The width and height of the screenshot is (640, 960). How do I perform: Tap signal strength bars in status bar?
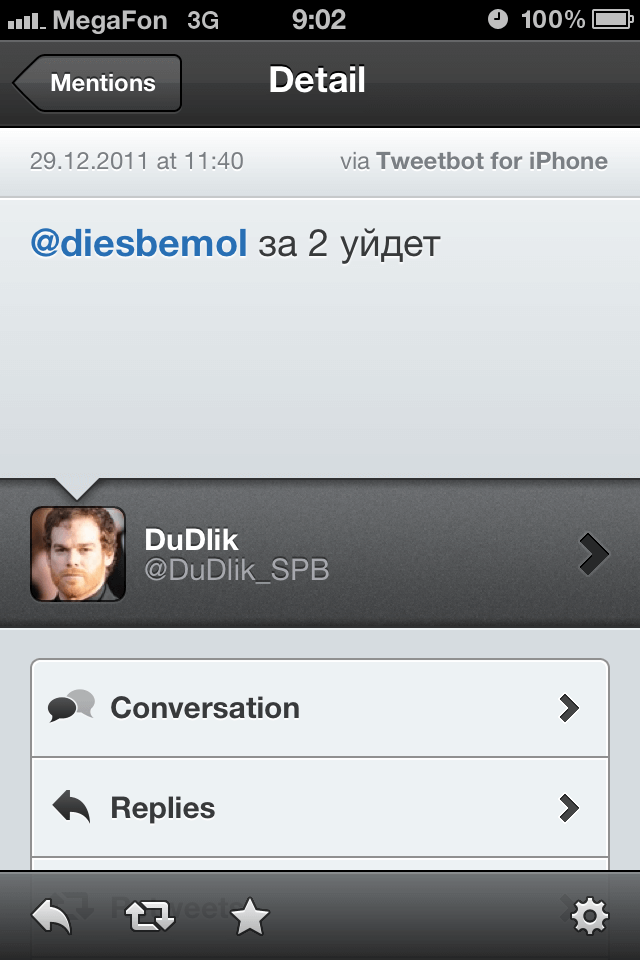pos(26,22)
